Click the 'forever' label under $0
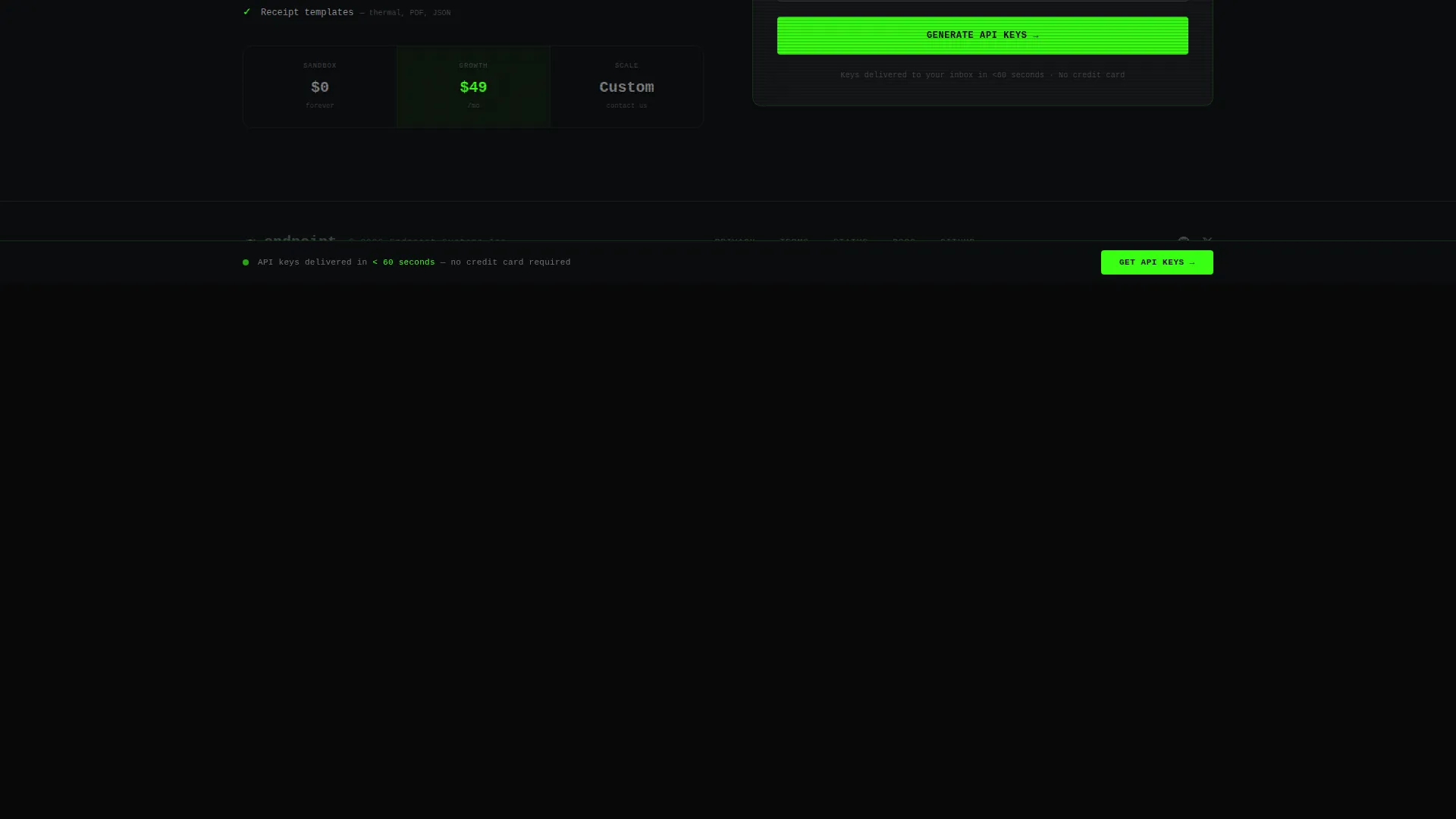This screenshot has height=819, width=1456. point(320,106)
